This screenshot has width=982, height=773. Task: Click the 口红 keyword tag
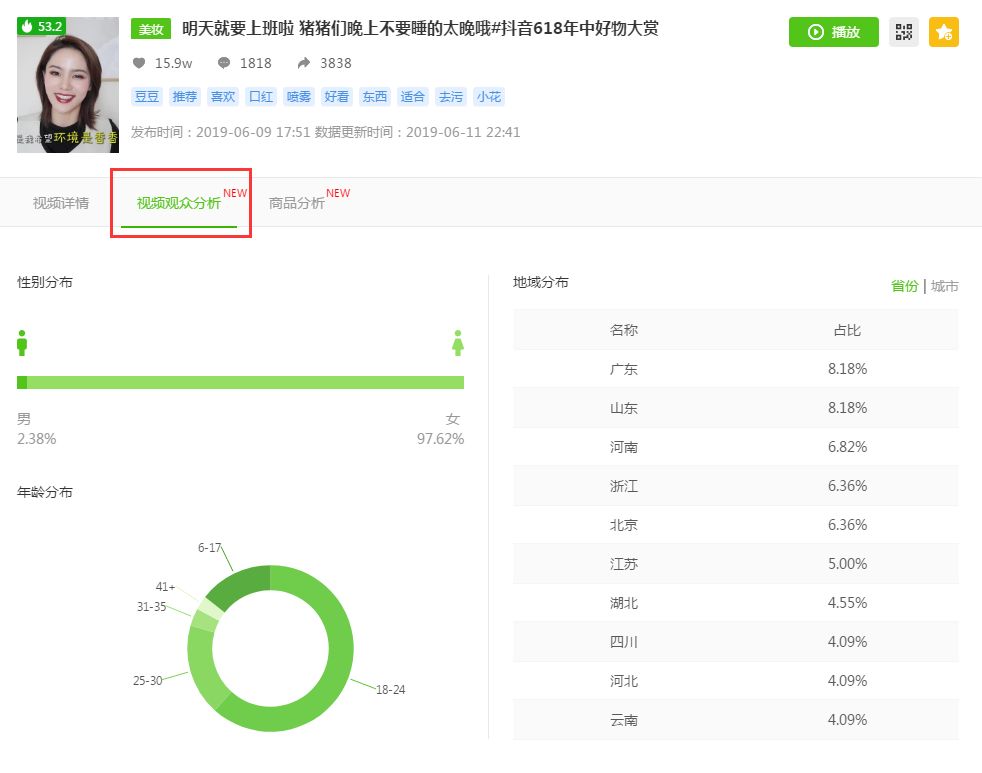click(261, 97)
